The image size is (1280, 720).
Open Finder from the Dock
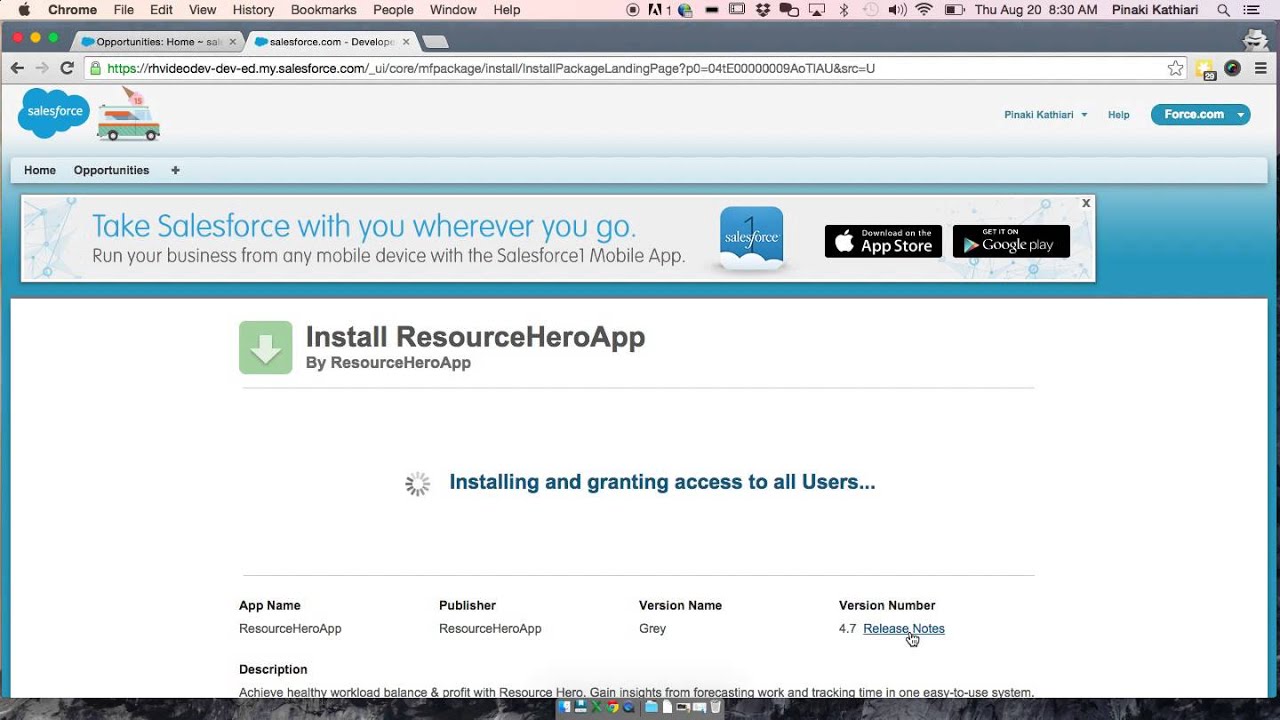565,707
